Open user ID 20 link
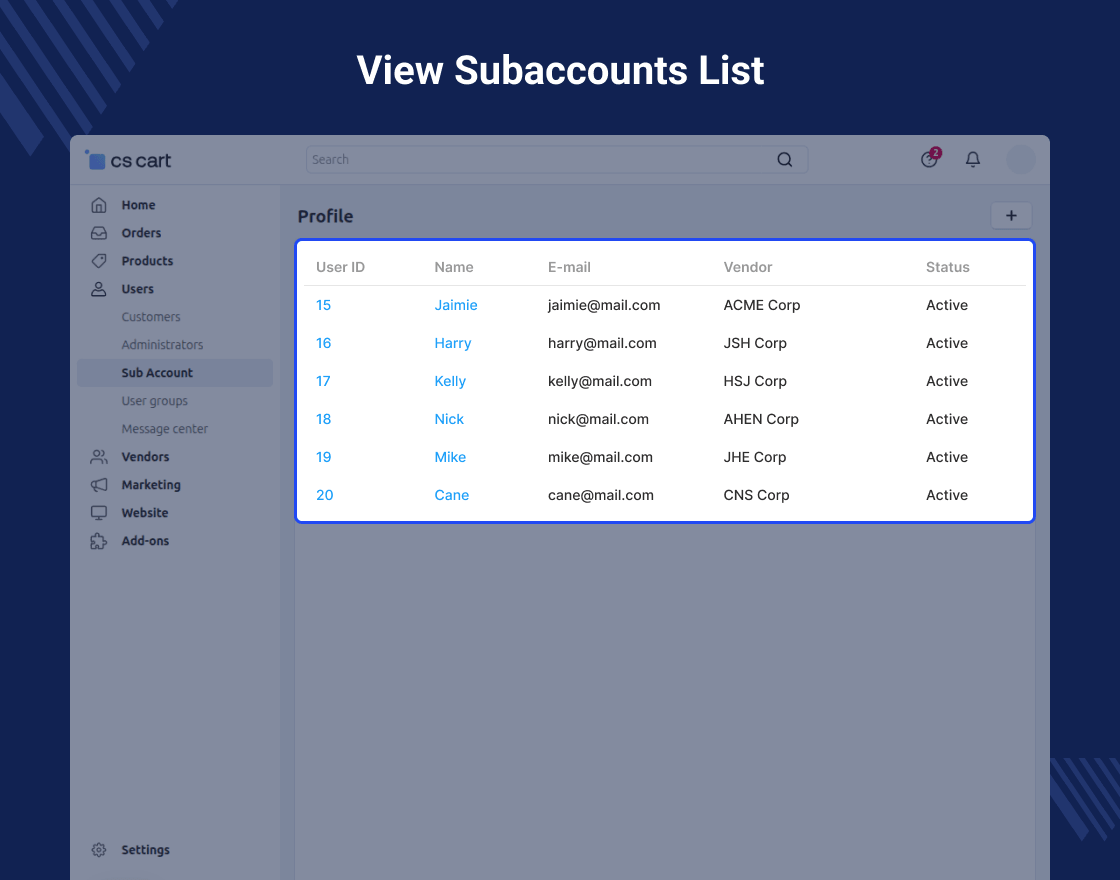 point(324,495)
